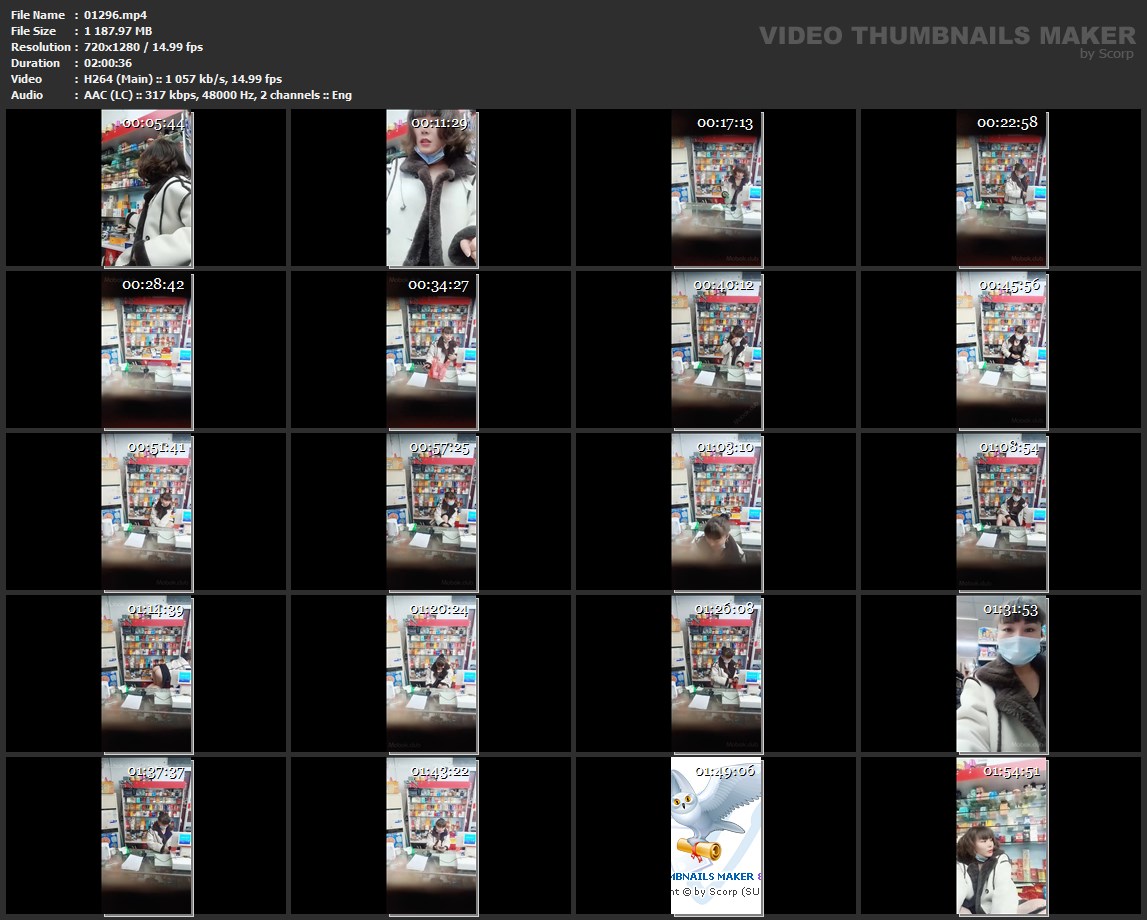Choose the 00:22:58 video frame
Screen dimensions: 1147x920
tap(1001, 188)
